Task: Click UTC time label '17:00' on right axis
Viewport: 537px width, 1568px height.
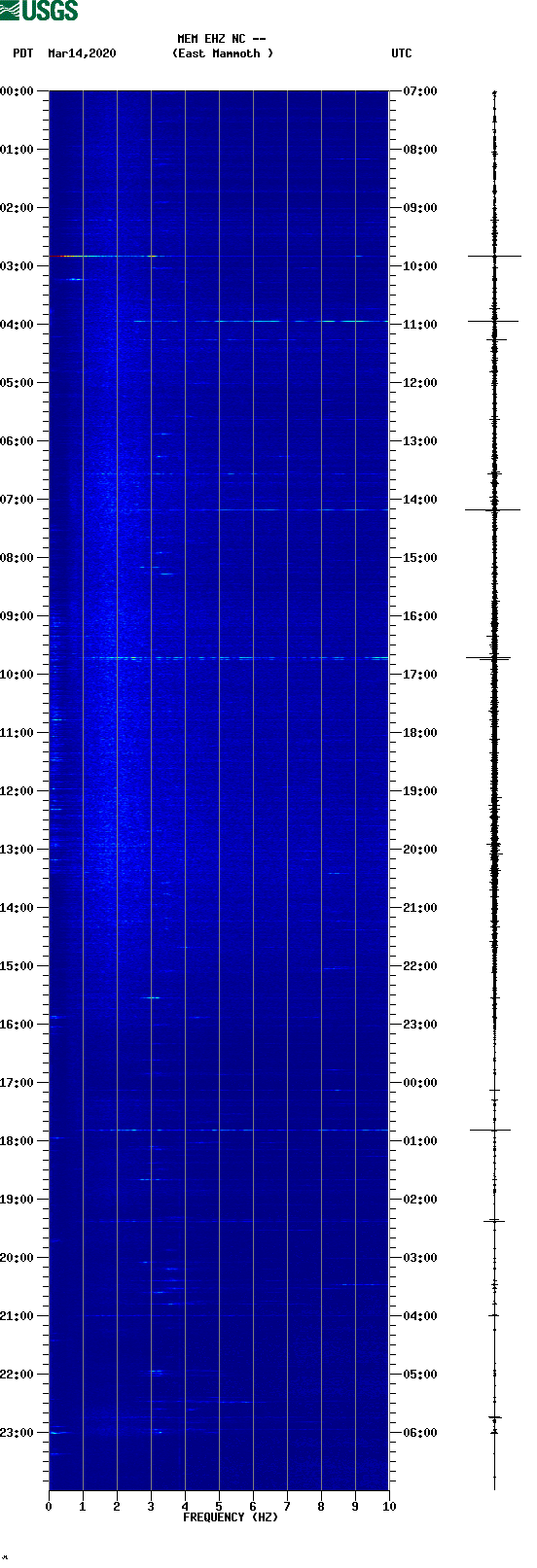Action: (x=420, y=675)
